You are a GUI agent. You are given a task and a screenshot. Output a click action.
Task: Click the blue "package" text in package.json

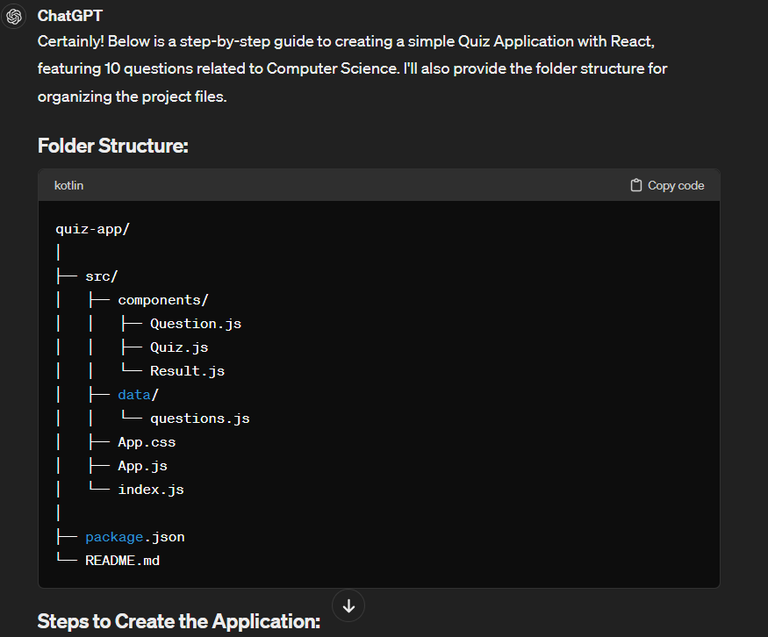coord(114,537)
